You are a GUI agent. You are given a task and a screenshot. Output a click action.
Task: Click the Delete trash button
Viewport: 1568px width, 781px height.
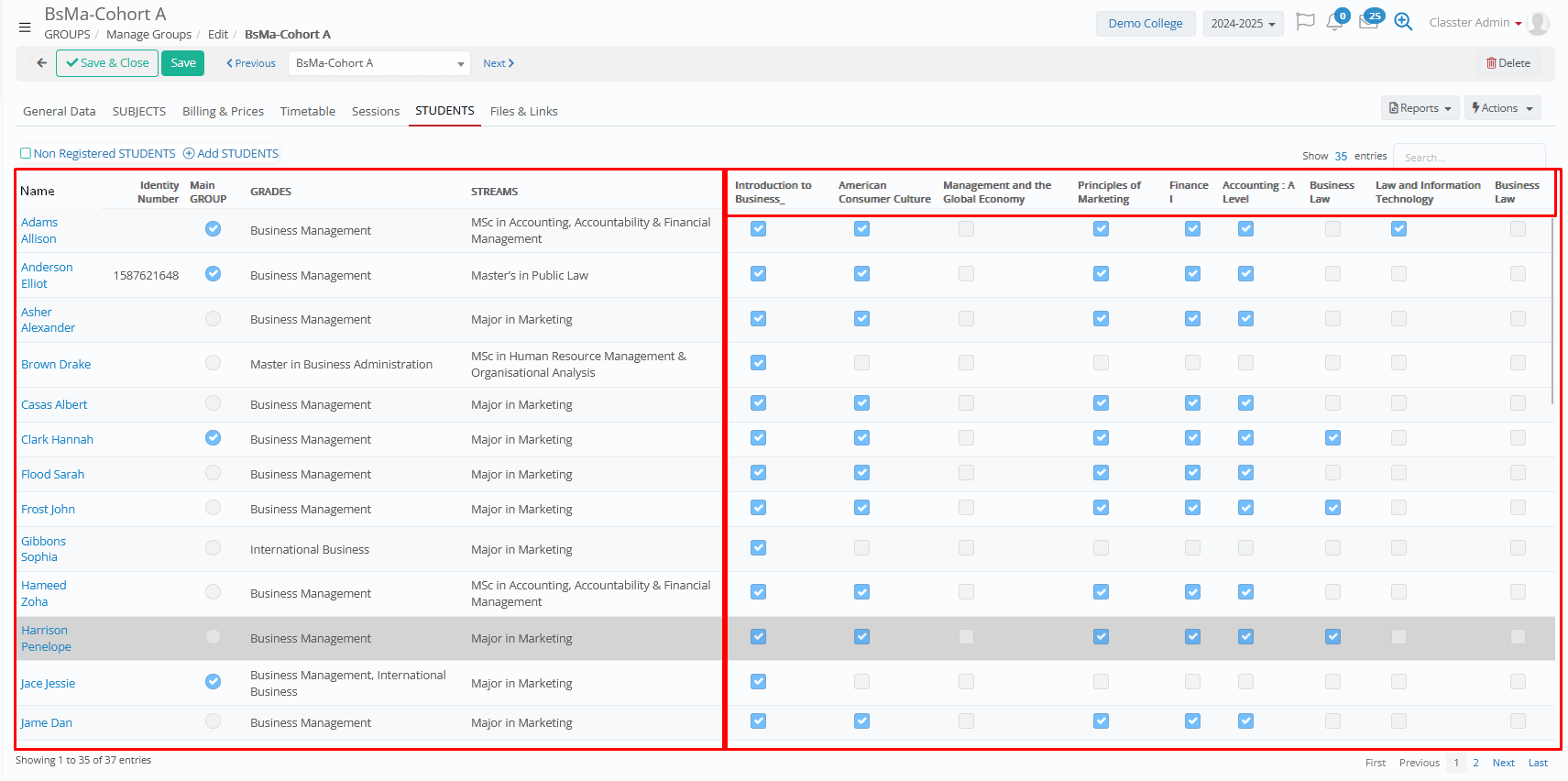tap(1508, 63)
